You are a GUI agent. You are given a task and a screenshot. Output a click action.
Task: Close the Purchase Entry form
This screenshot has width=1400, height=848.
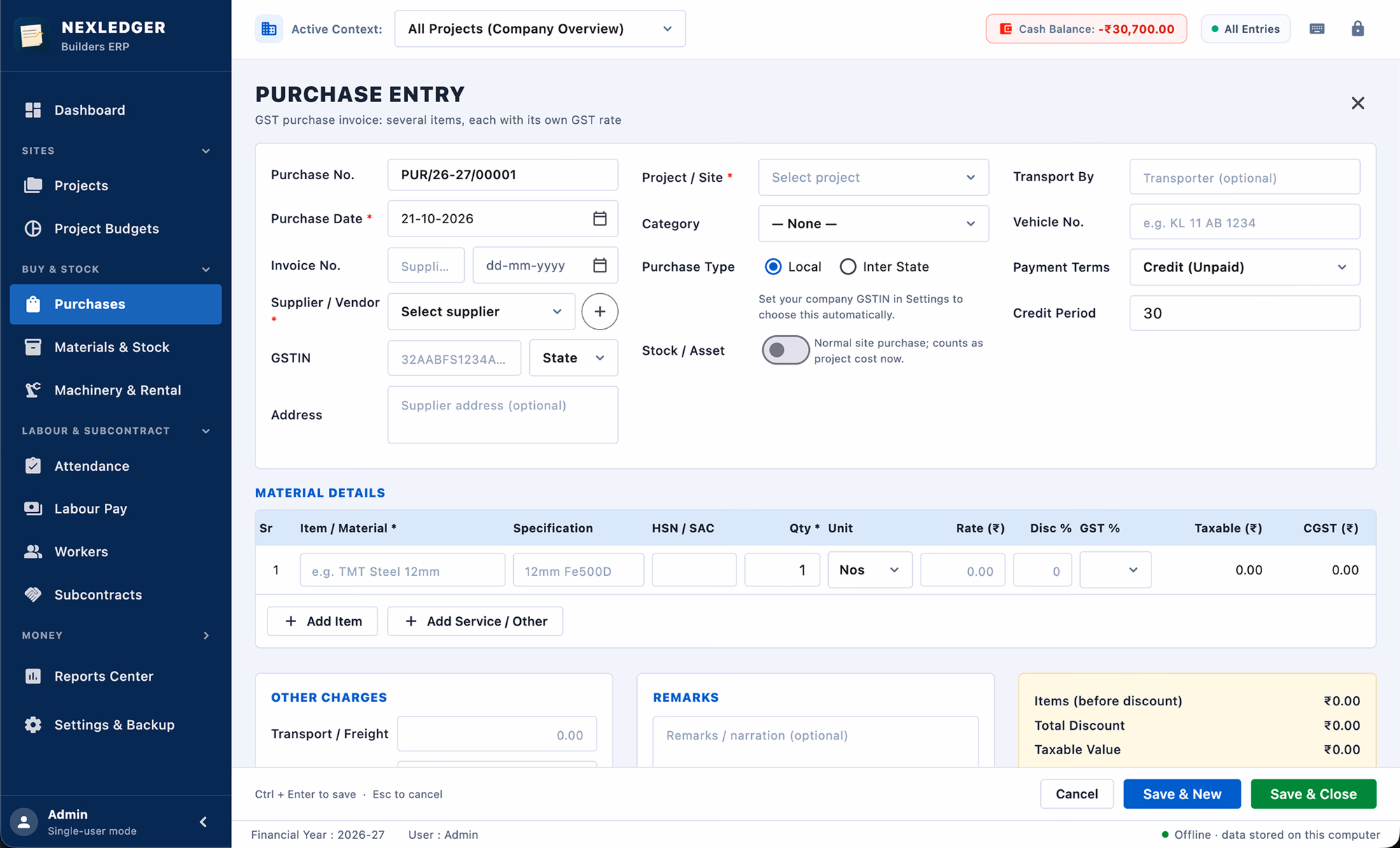click(x=1358, y=104)
